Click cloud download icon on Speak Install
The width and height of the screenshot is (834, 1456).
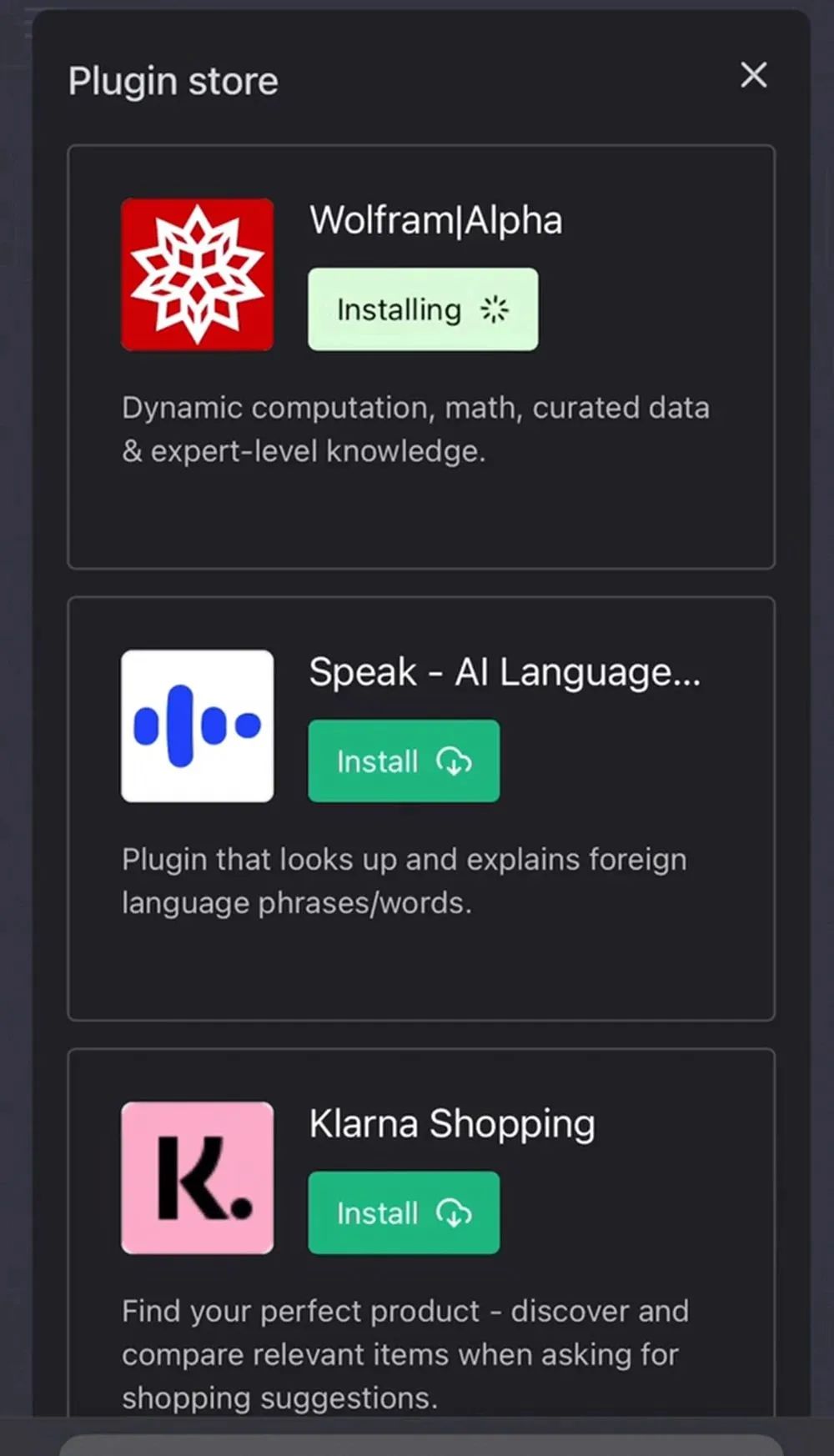[454, 761]
